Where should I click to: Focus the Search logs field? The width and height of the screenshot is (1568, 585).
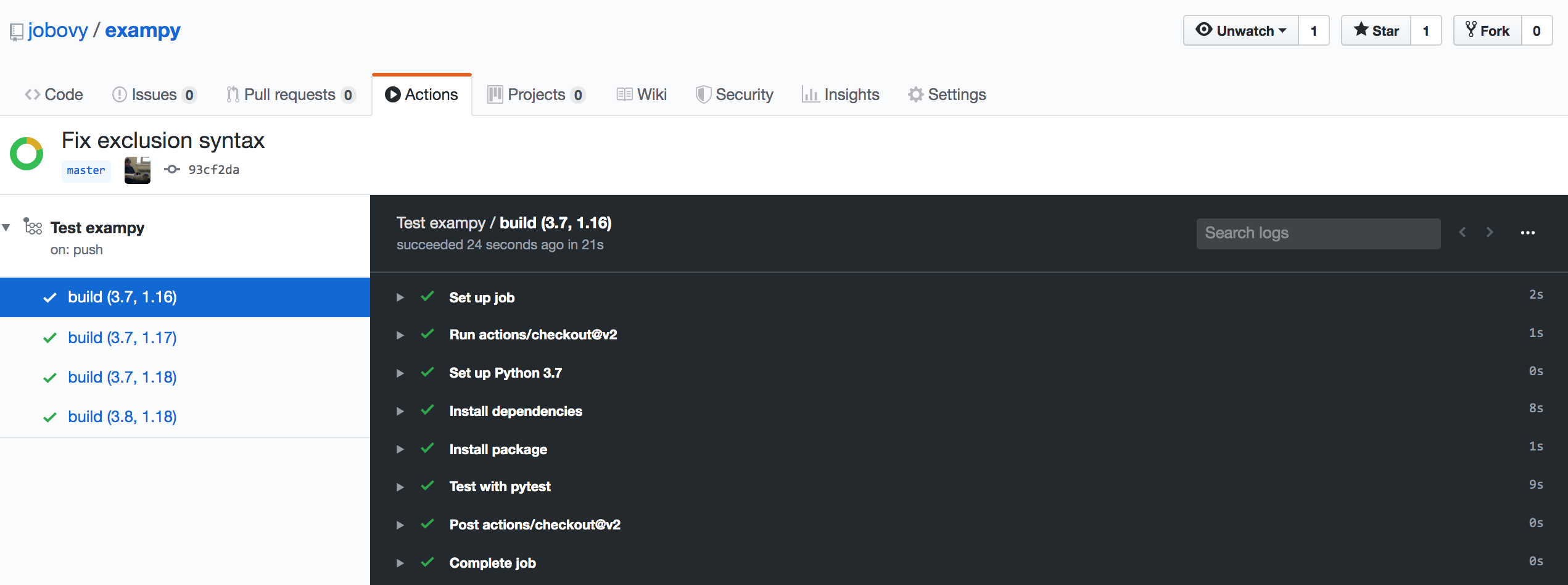click(1318, 233)
